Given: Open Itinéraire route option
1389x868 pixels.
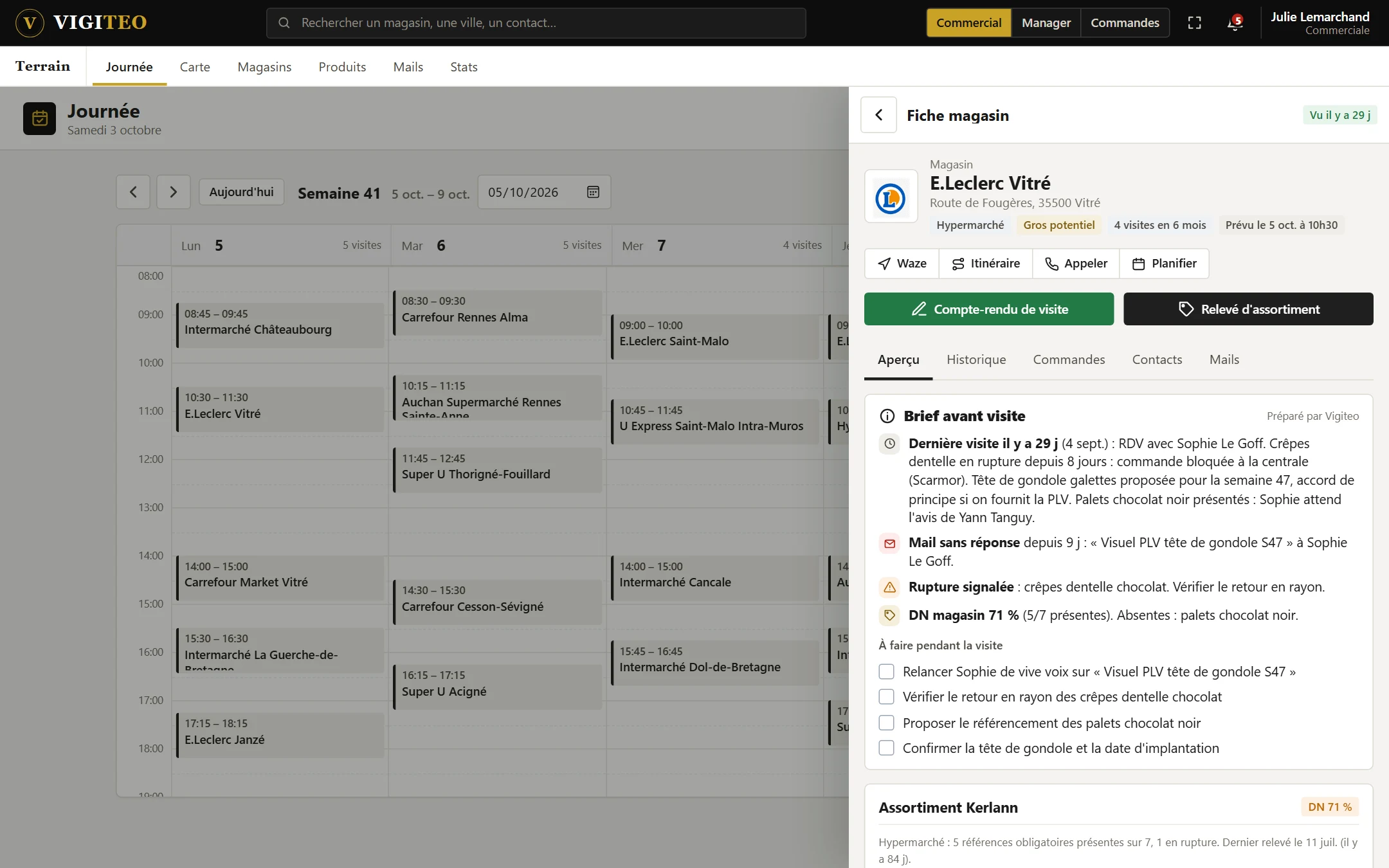Looking at the screenshot, I should coord(986,264).
